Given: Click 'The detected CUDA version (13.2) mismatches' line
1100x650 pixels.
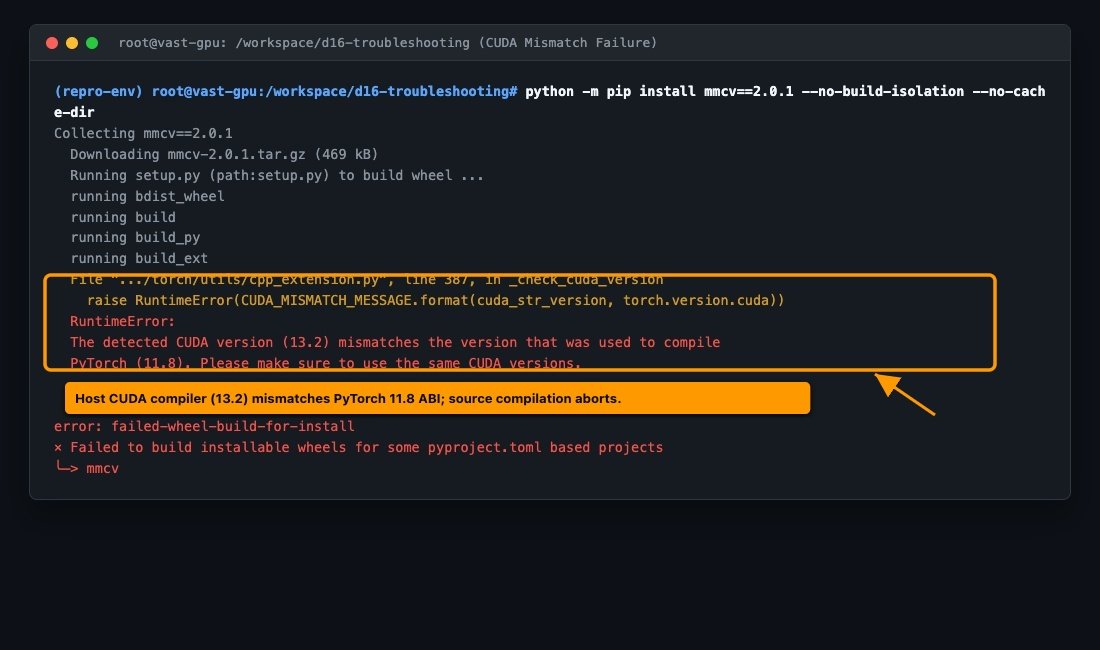Looking at the screenshot, I should pyautogui.click(x=395, y=342).
